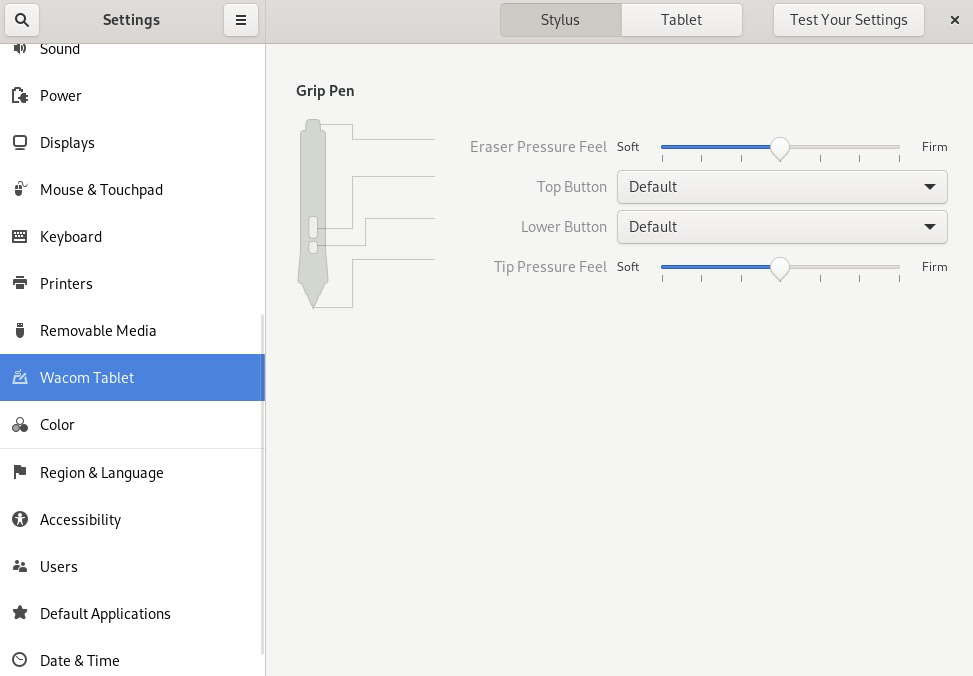Click the search magnifier icon in header

(x=22, y=20)
